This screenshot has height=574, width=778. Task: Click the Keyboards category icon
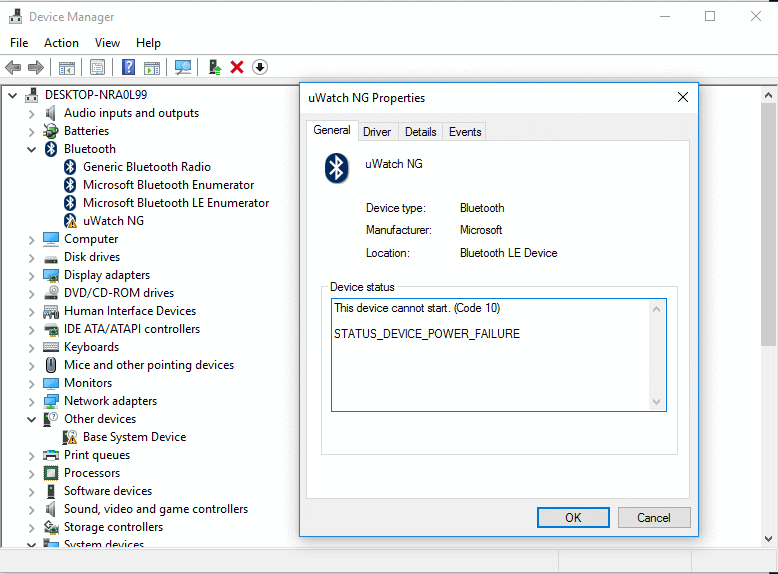pos(51,347)
